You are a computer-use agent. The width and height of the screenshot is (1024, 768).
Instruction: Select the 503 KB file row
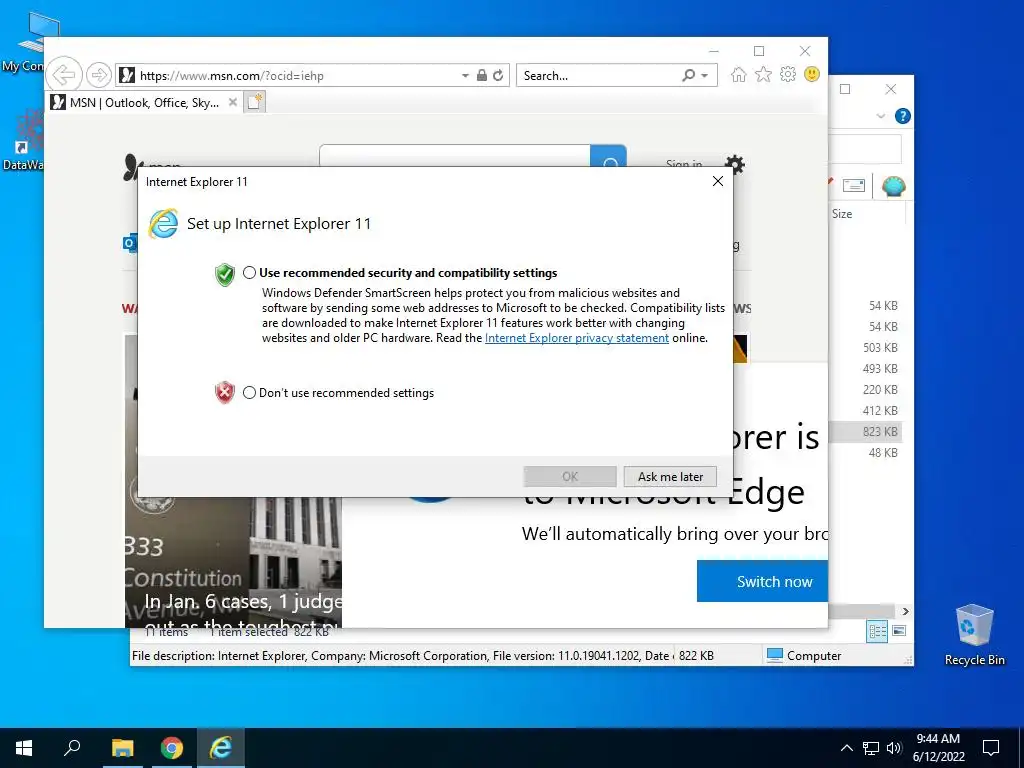point(879,347)
